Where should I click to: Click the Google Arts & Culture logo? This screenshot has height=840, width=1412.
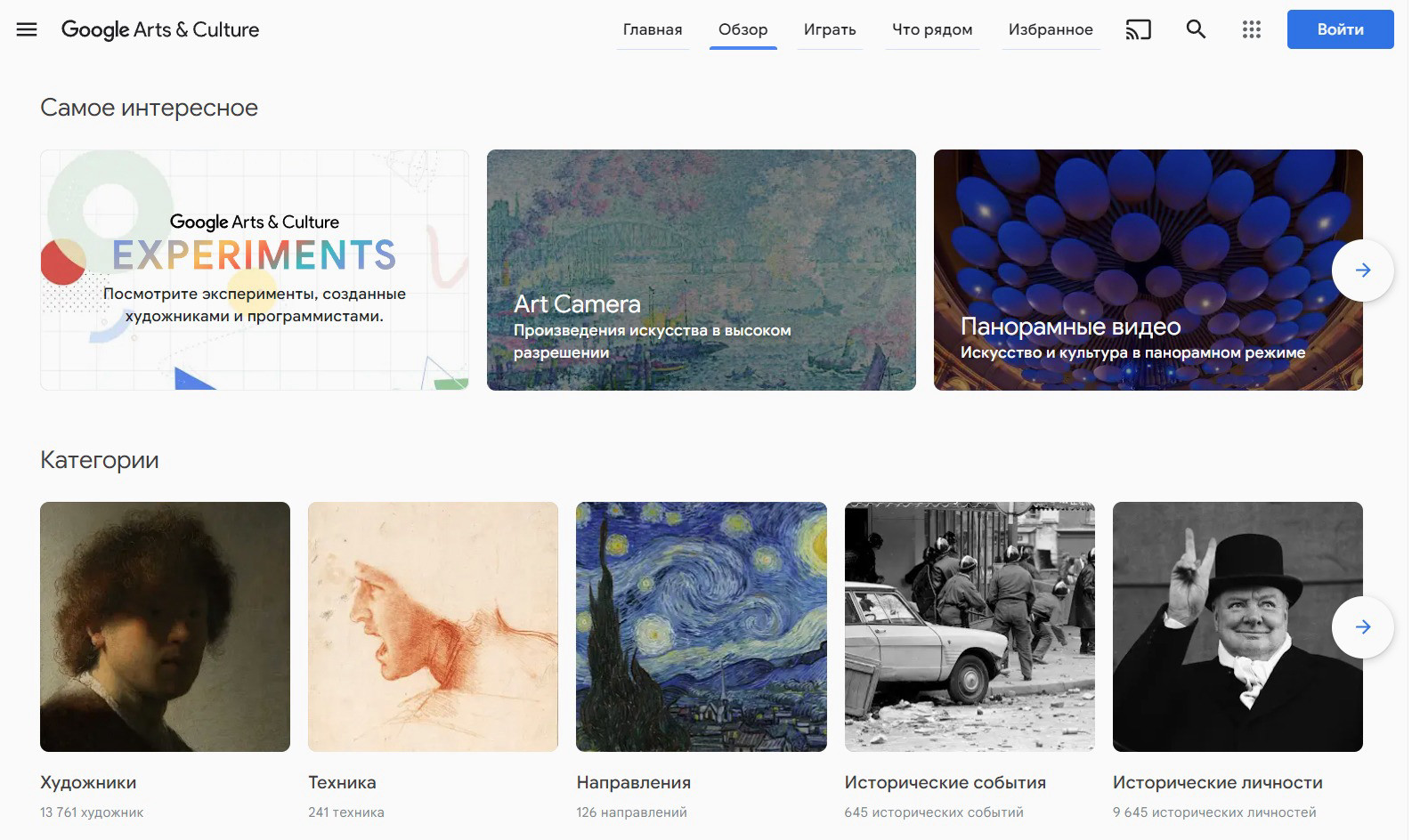160,29
